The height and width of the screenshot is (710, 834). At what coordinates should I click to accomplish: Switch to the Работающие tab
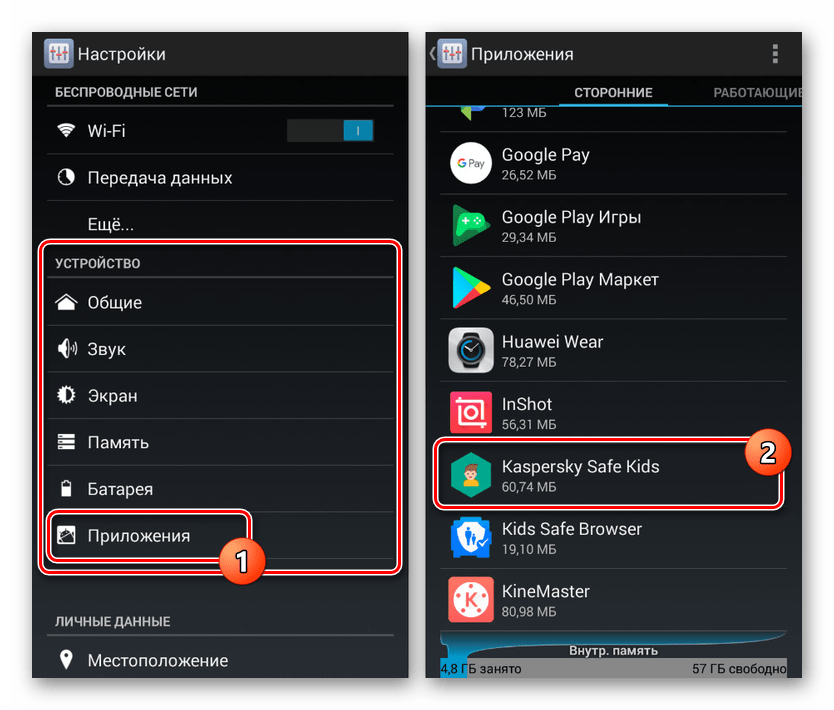click(x=757, y=93)
